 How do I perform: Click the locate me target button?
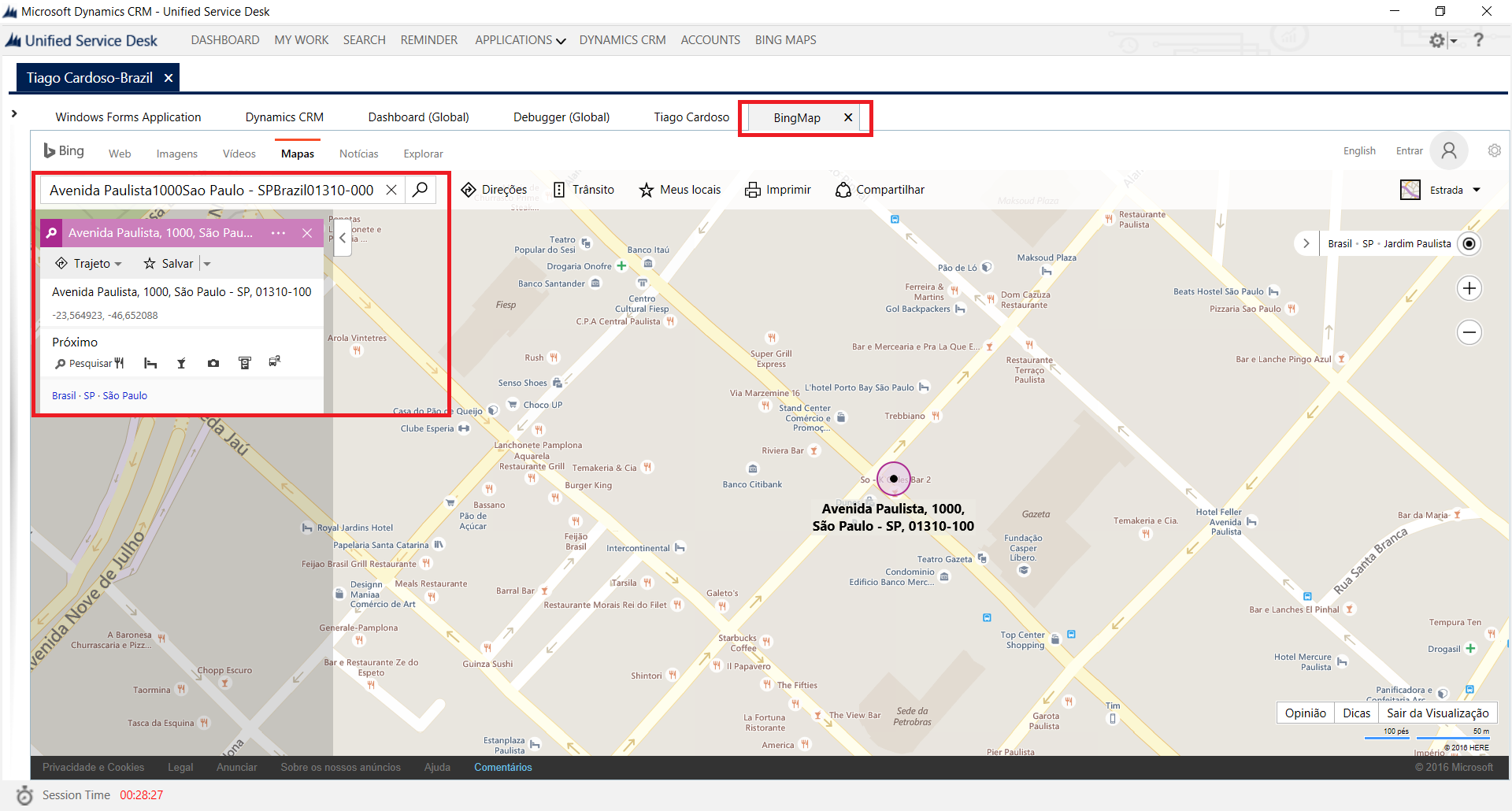[x=1469, y=244]
